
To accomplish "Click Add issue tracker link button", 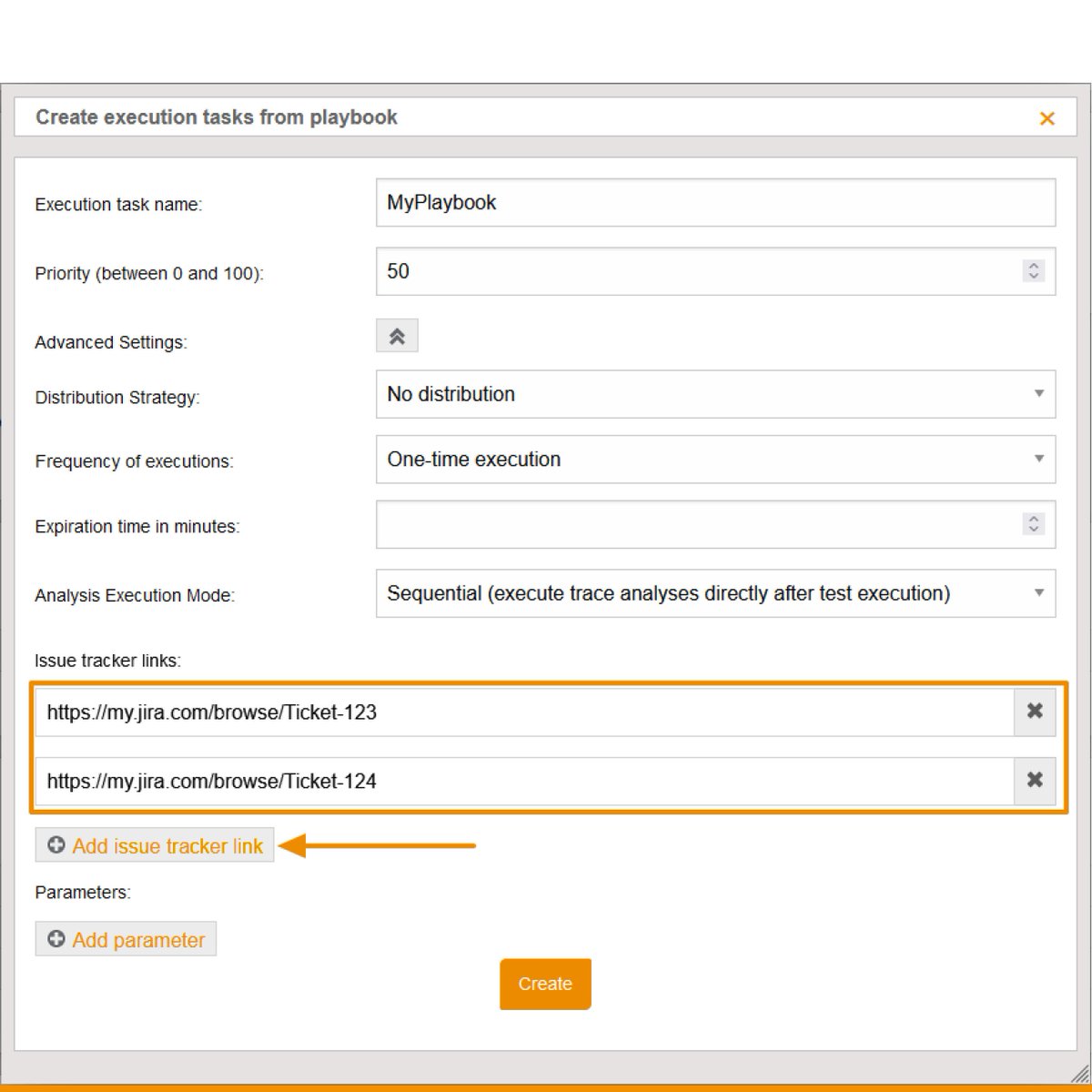I will pyautogui.click(x=155, y=845).
